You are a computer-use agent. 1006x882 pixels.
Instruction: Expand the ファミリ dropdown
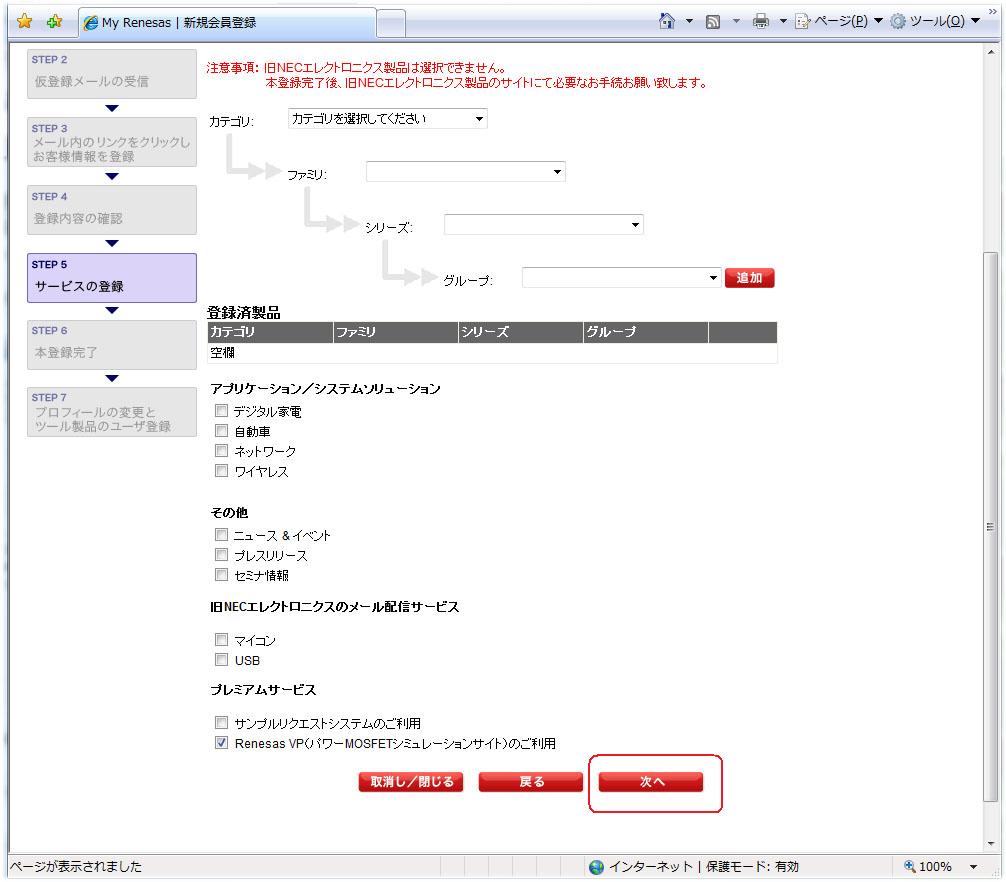click(465, 172)
